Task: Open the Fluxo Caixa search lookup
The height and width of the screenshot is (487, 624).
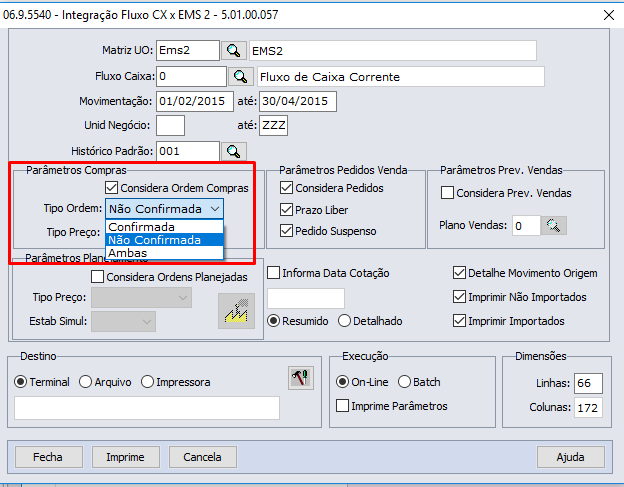Action: pyautogui.click(x=241, y=76)
